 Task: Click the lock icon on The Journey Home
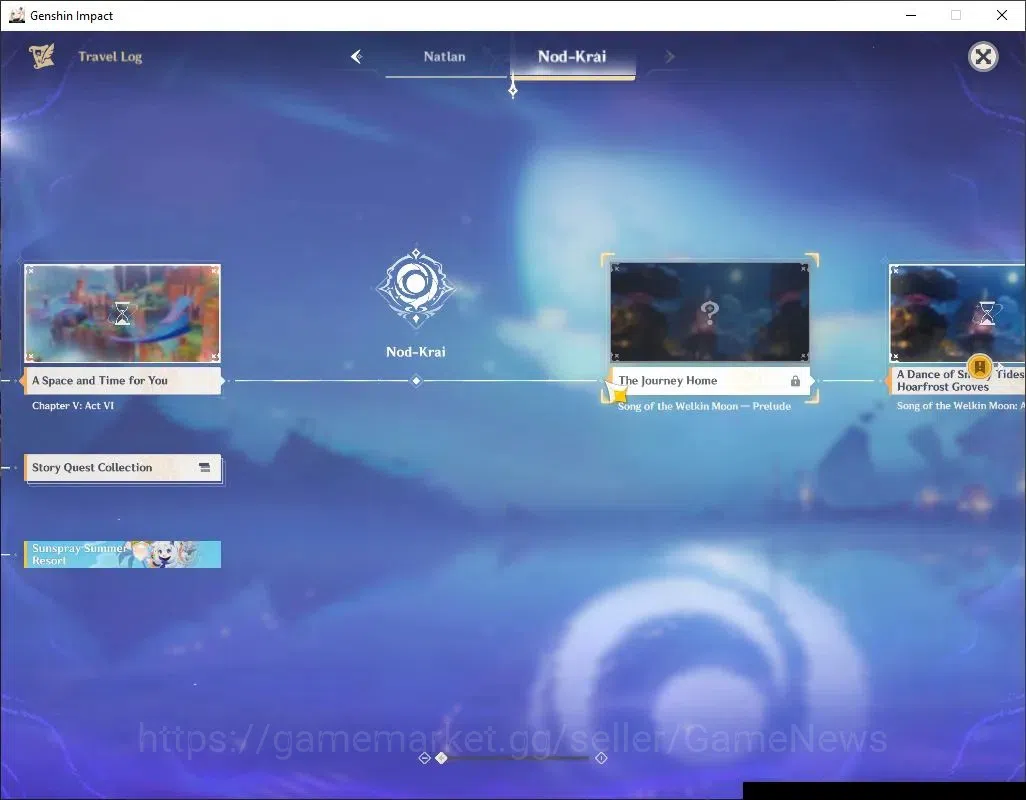click(795, 381)
